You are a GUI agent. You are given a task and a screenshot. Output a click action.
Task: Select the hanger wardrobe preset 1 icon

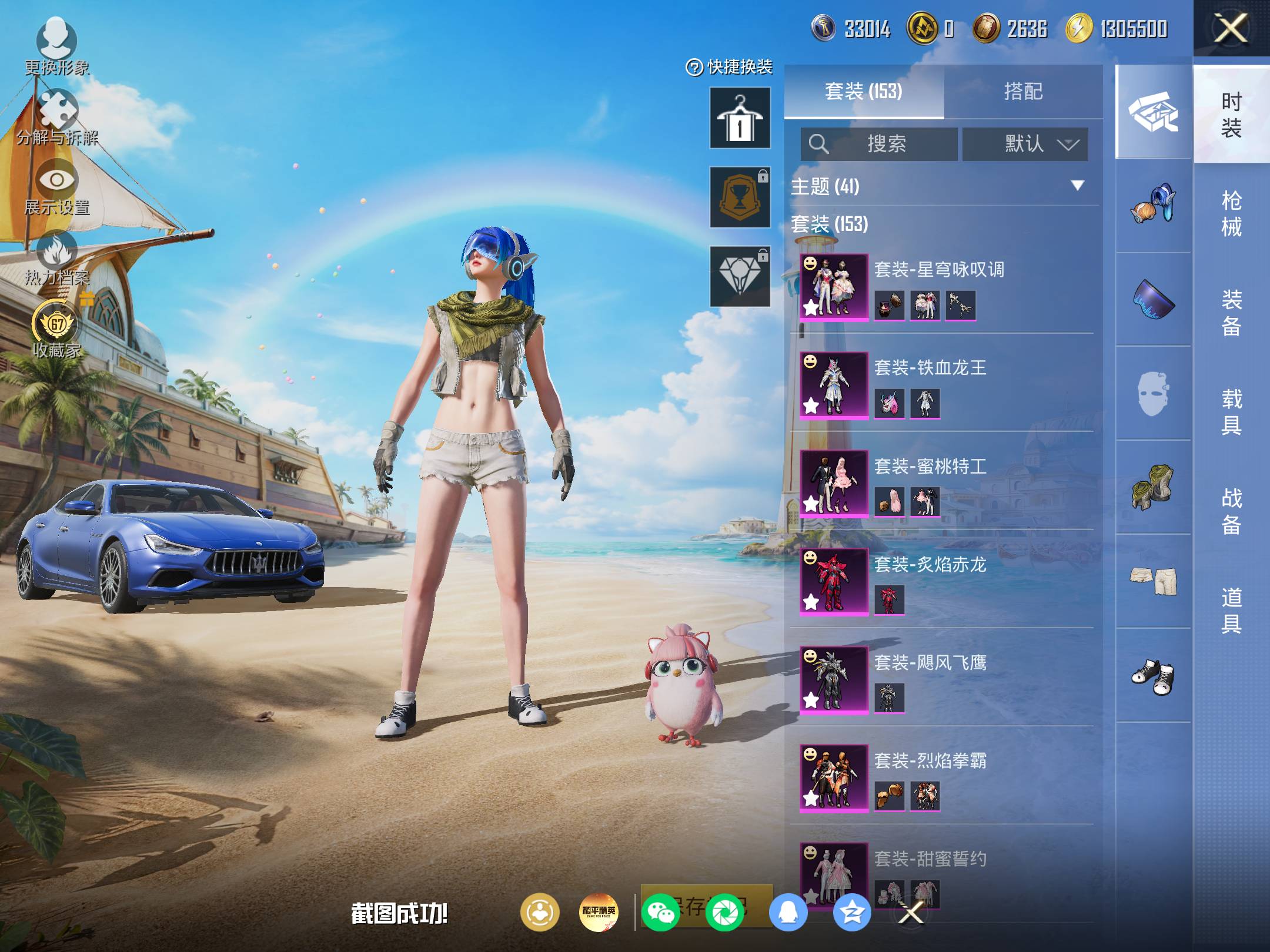point(740,118)
